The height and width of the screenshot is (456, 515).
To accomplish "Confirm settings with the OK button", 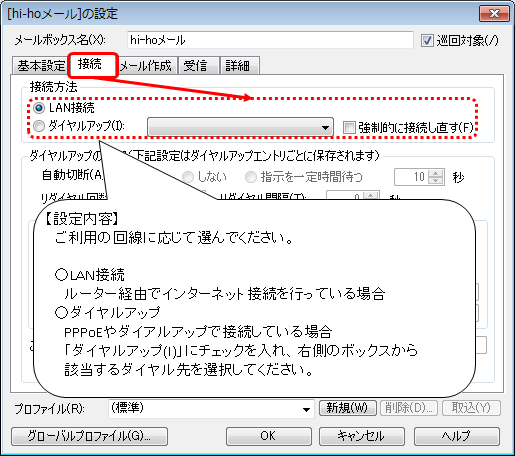I will 269,436.
